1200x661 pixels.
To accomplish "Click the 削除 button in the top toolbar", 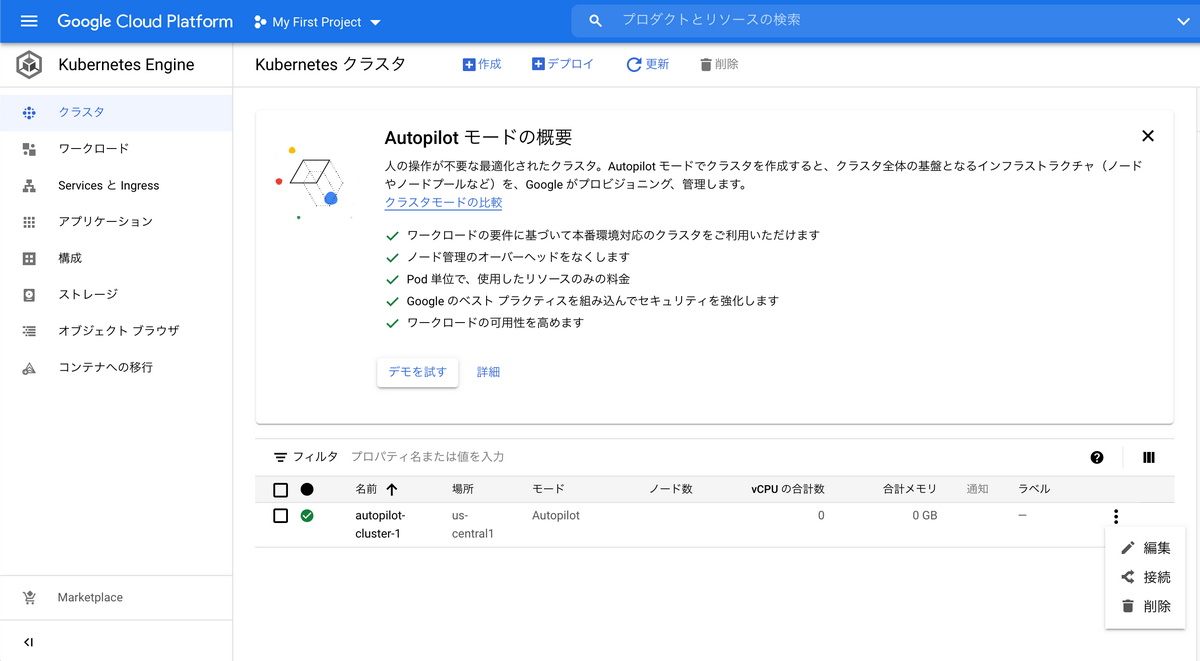I will [719, 65].
